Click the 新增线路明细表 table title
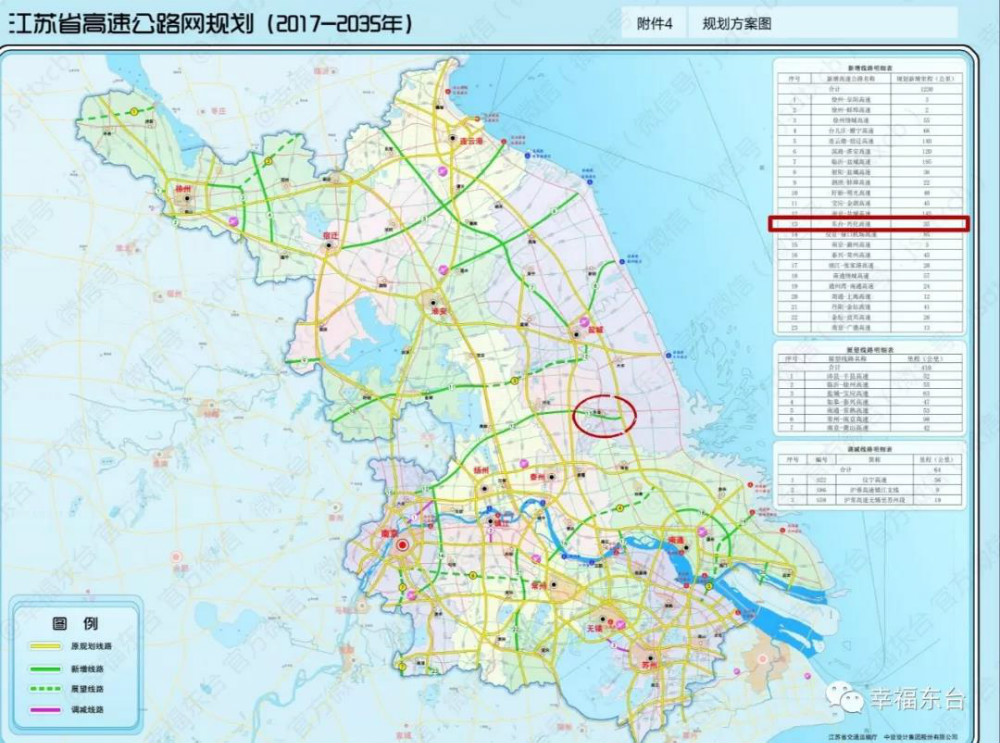The height and width of the screenshot is (743, 1000). coord(870,68)
